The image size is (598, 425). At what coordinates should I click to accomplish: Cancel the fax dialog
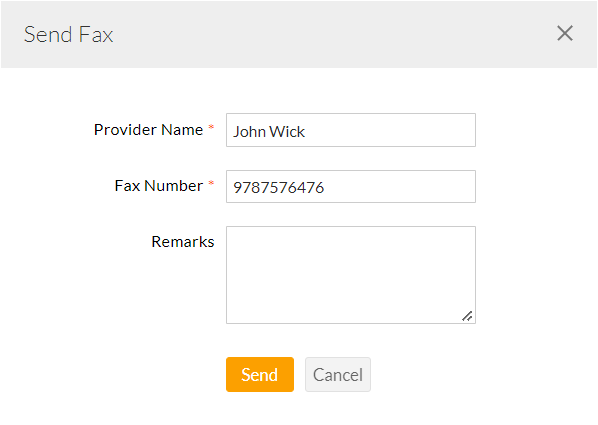pyautogui.click(x=338, y=375)
